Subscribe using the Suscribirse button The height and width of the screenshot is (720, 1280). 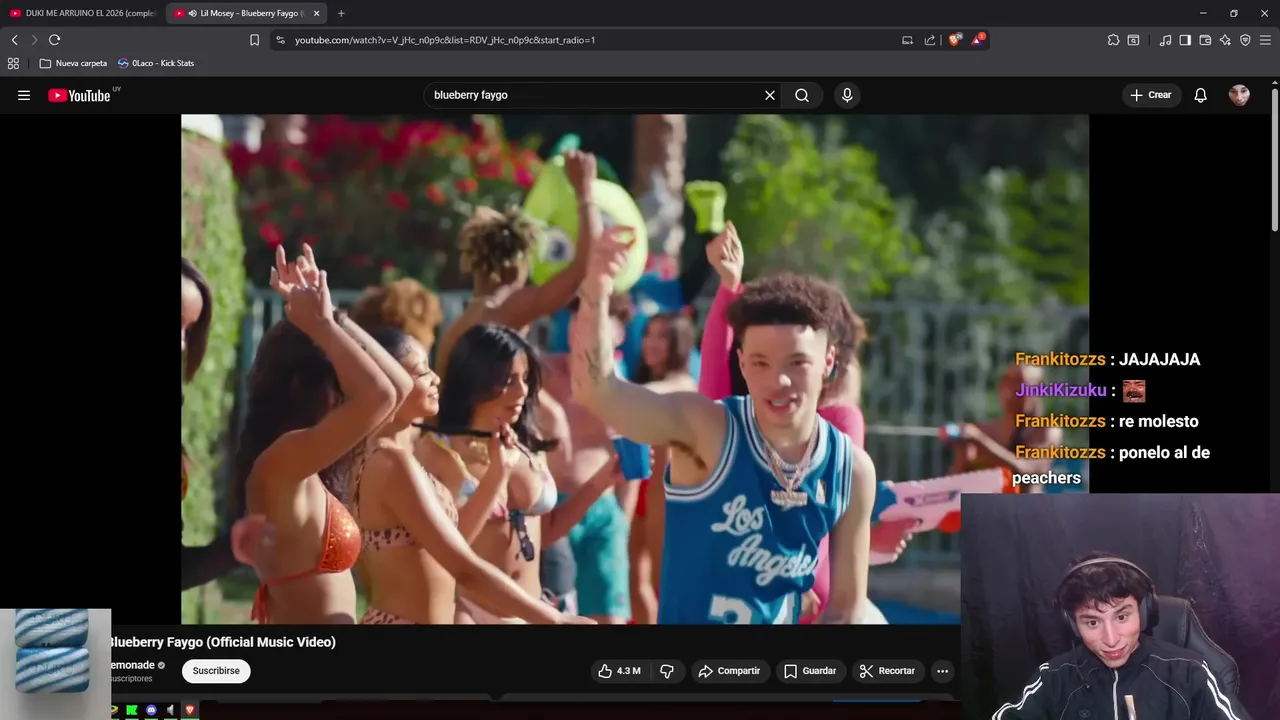tap(216, 671)
